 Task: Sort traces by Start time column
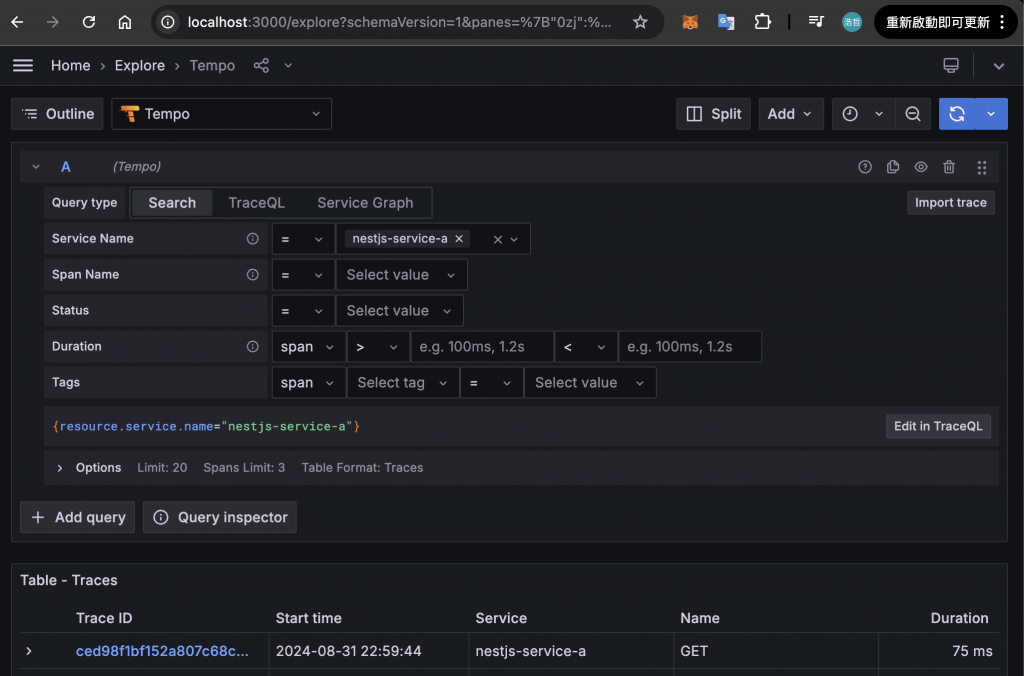click(x=308, y=618)
